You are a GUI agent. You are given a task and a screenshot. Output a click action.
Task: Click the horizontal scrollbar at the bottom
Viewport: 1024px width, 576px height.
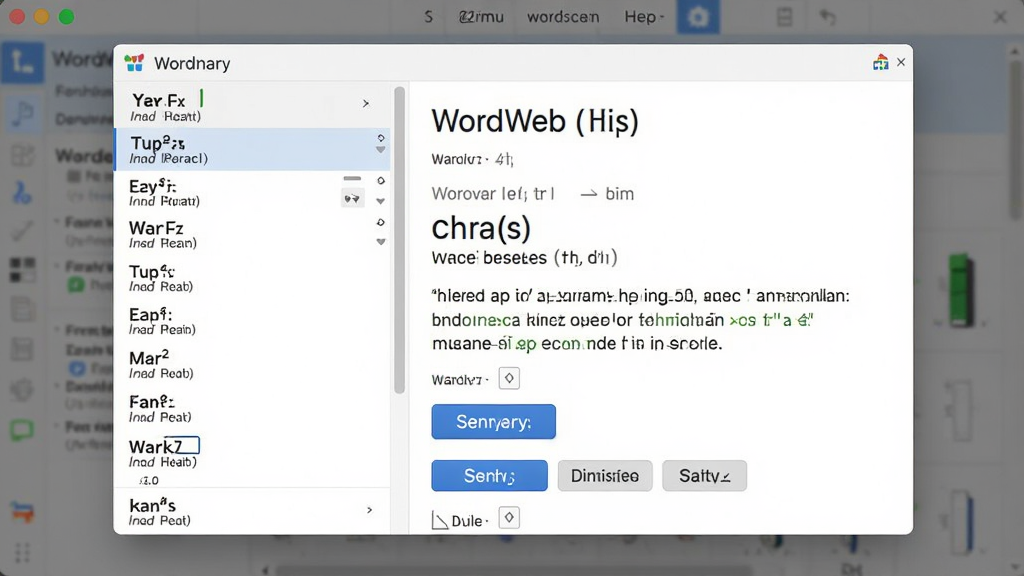pyautogui.click(x=513, y=570)
